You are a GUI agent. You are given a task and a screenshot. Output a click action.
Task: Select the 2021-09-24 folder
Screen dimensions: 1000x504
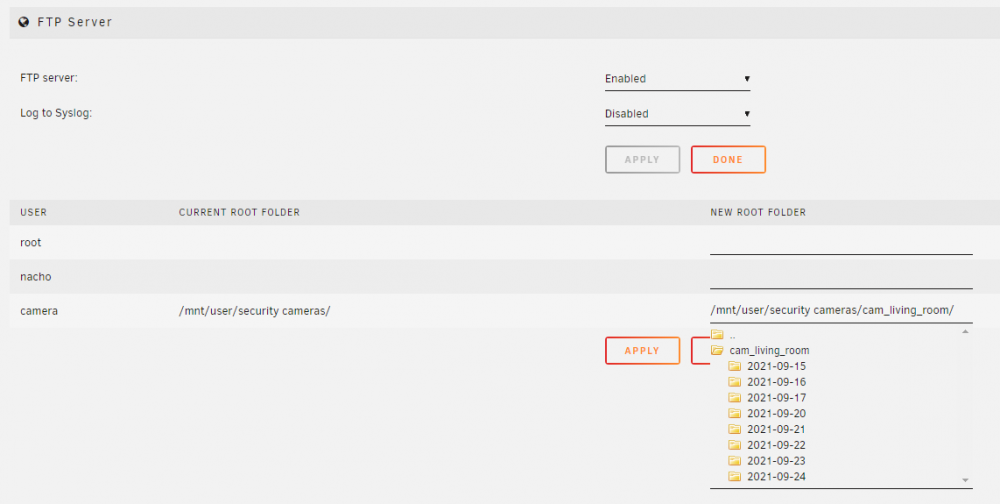click(776, 477)
